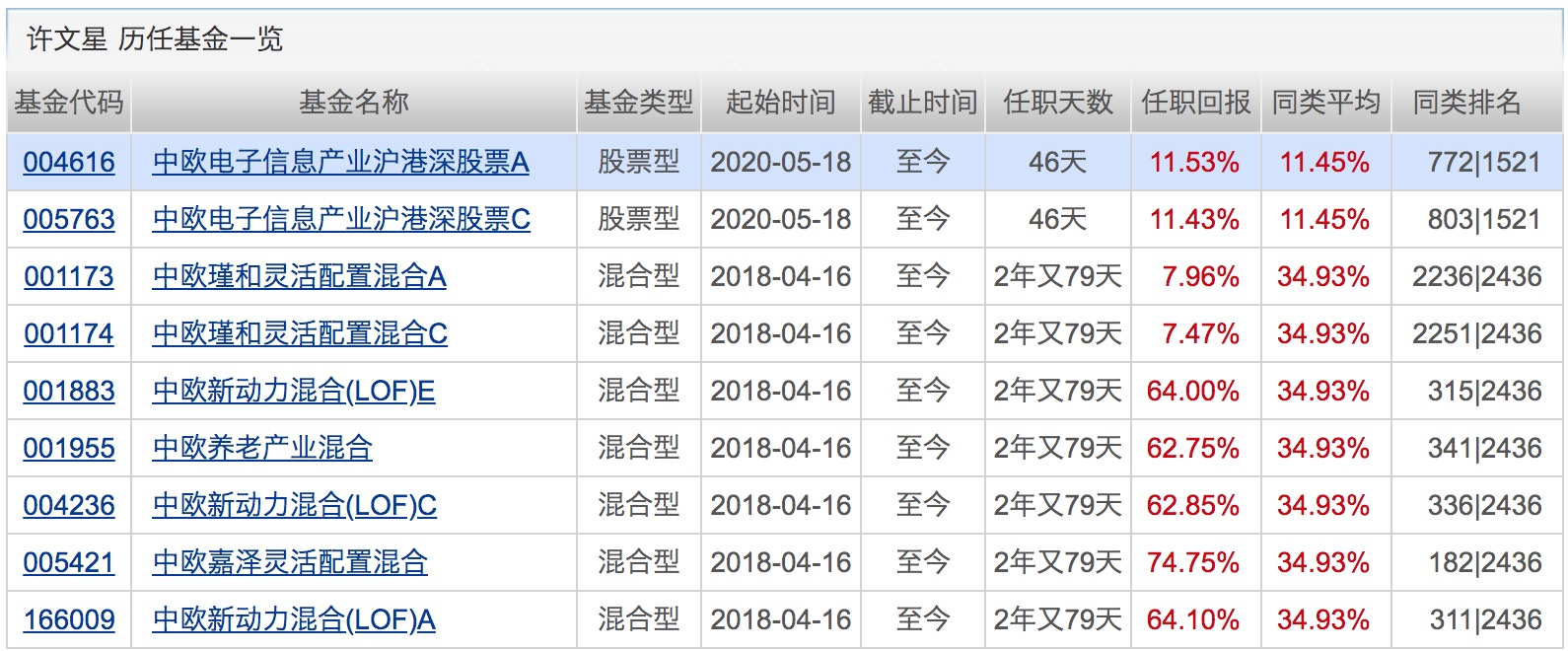Click the 基金名称 column header
The image size is (1568, 651).
(354, 102)
